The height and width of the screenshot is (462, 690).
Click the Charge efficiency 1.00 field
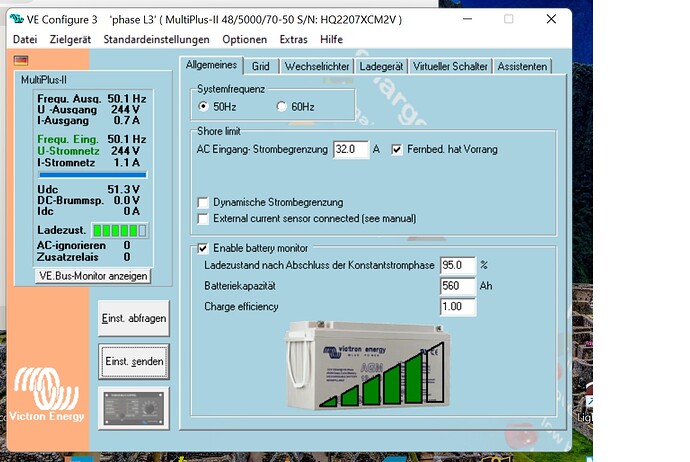point(458,307)
